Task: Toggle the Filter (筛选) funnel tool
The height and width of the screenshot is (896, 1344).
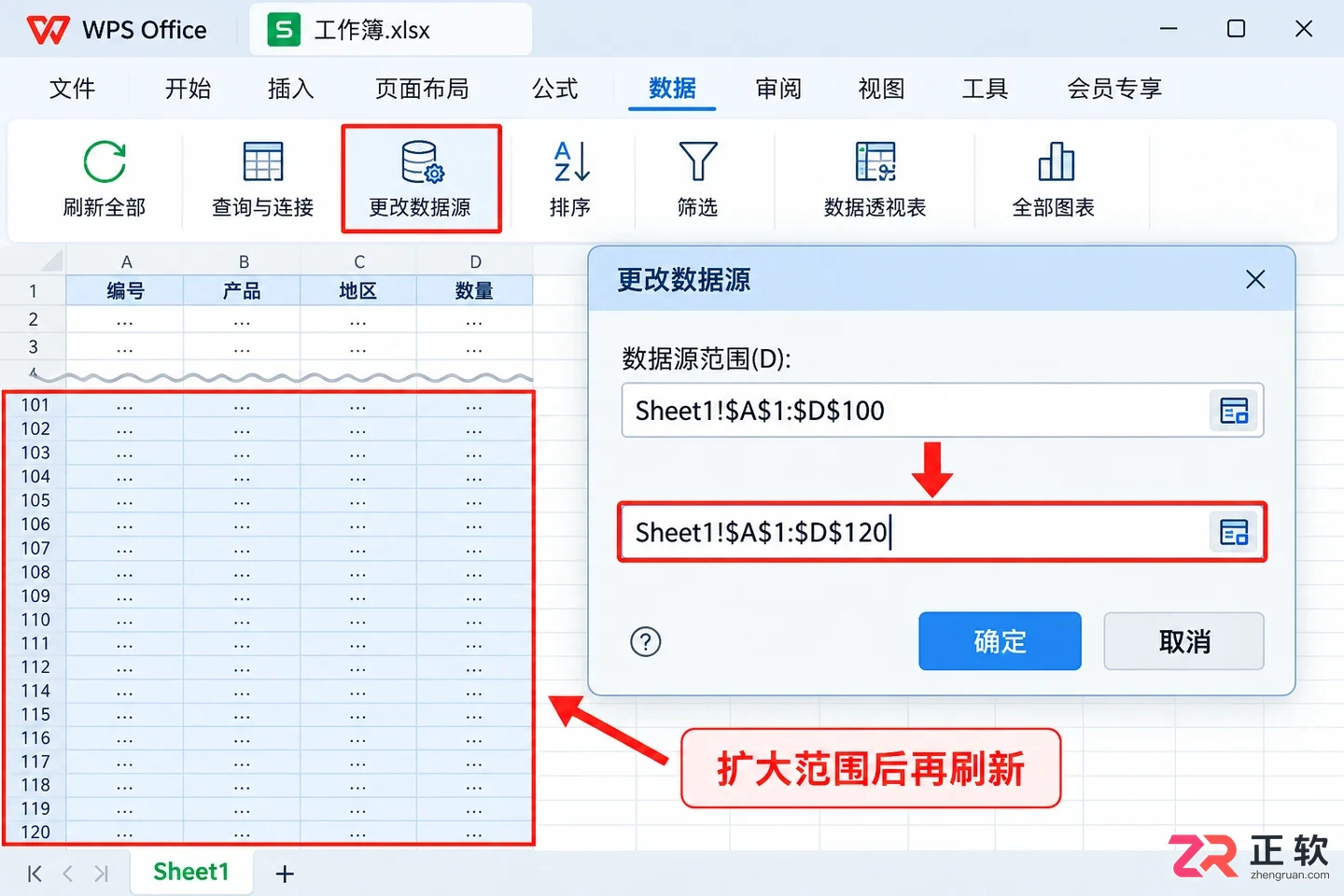Action: click(697, 180)
